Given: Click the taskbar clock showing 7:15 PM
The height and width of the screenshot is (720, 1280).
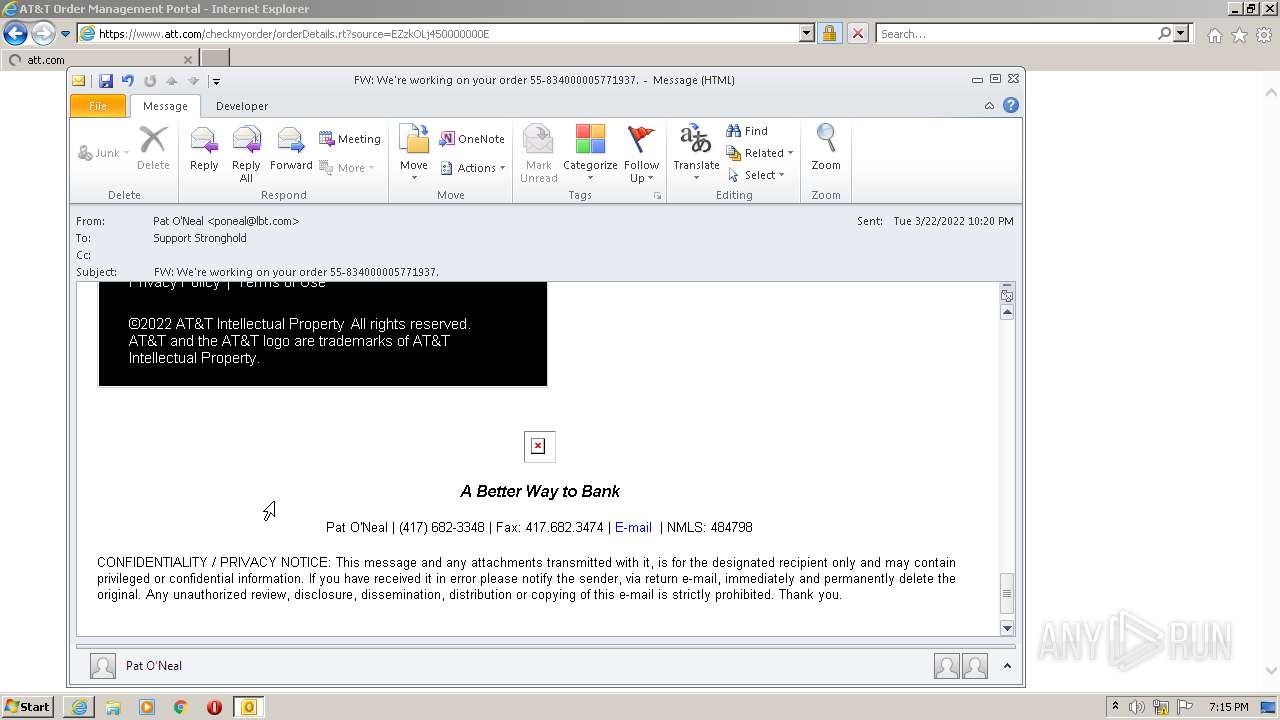Looking at the screenshot, I should pos(1228,707).
